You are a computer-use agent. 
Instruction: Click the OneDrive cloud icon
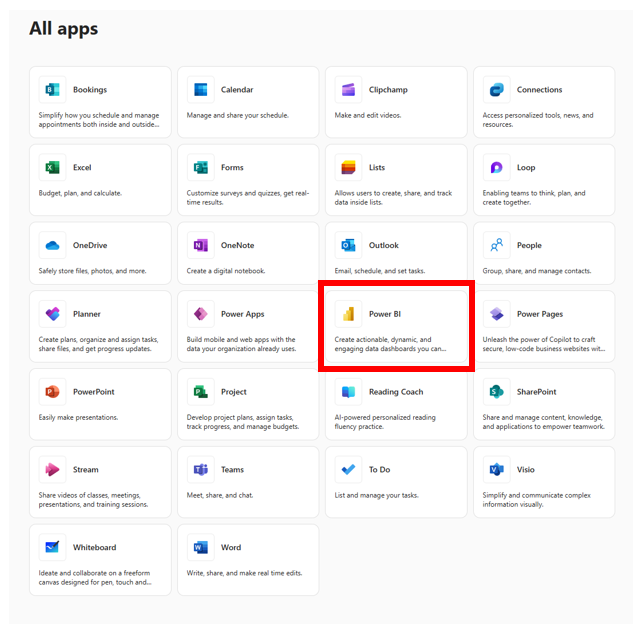(52, 245)
